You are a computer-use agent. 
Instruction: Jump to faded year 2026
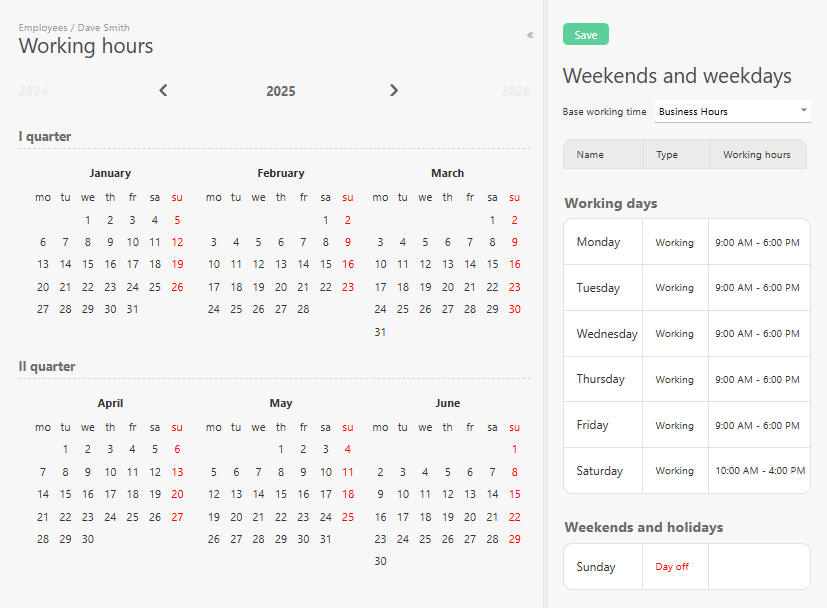[515, 91]
